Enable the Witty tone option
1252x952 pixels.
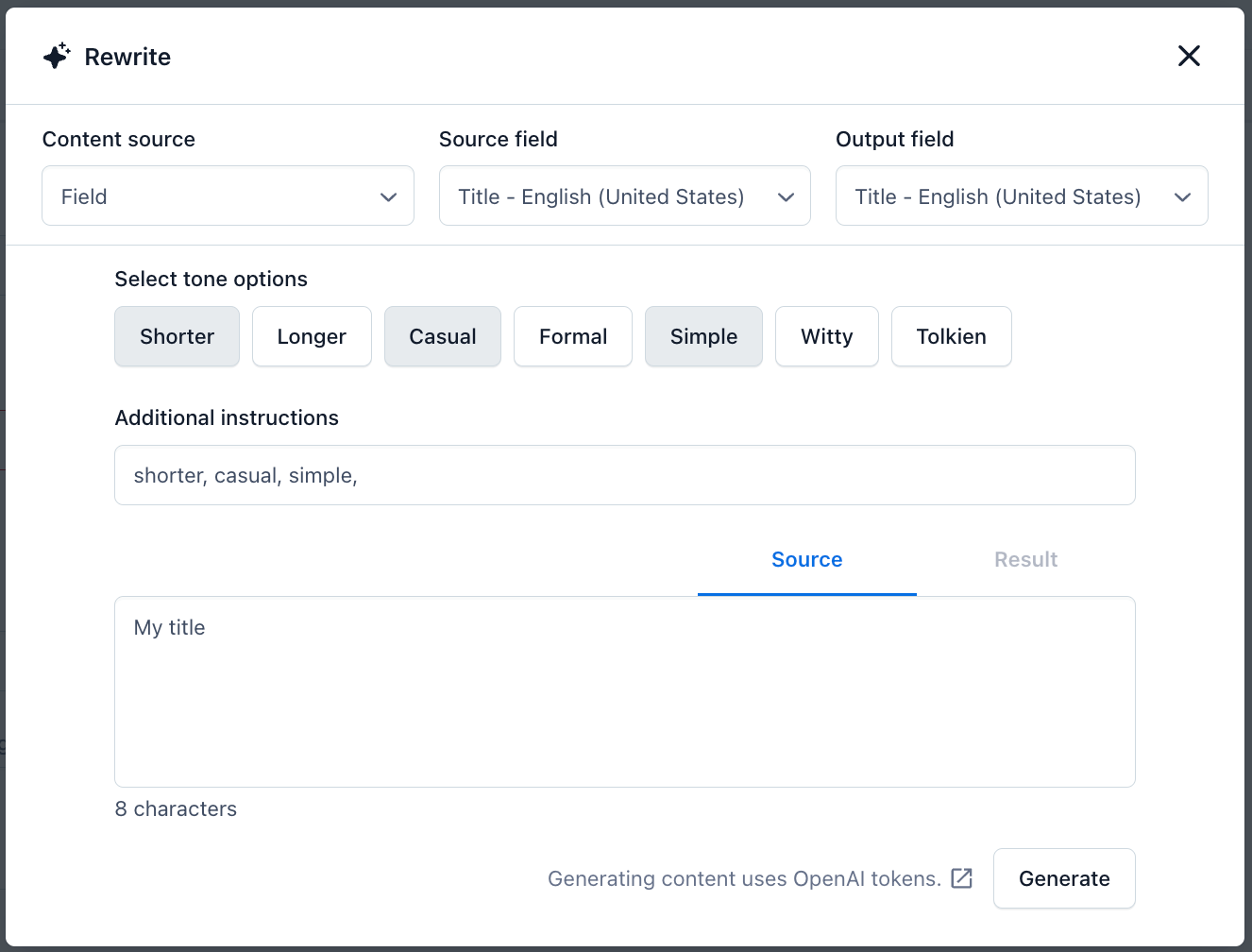point(826,336)
